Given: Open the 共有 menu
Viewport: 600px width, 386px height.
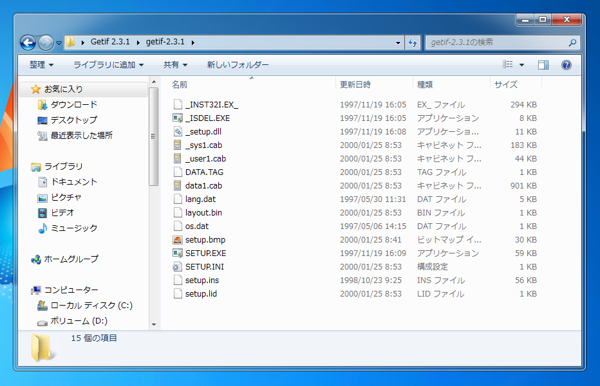Looking at the screenshot, I should [x=175, y=65].
